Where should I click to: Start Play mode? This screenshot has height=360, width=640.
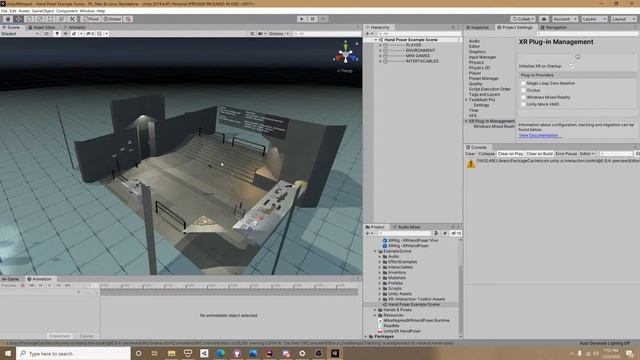click(302, 19)
